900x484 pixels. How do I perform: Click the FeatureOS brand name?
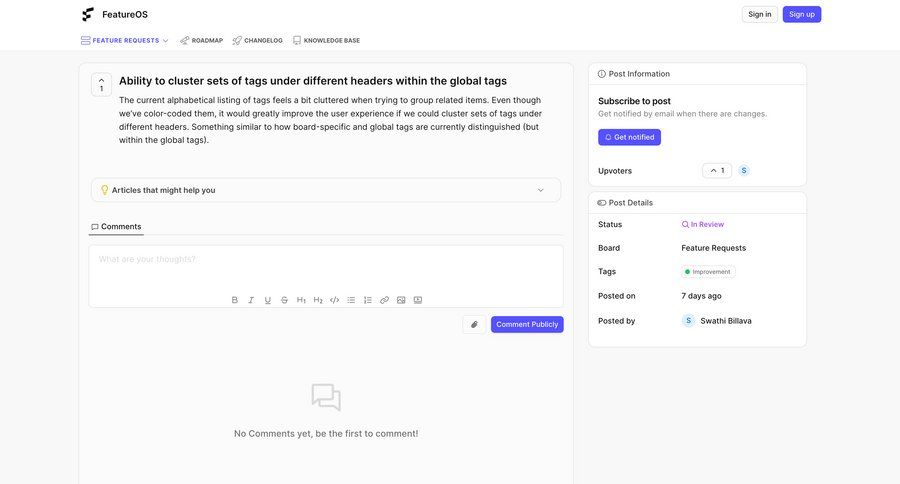point(125,14)
